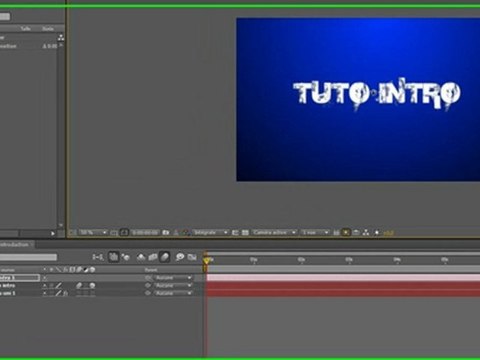Click the exposure value in viewer bar
The height and width of the screenshot is (360, 480).
388,233
